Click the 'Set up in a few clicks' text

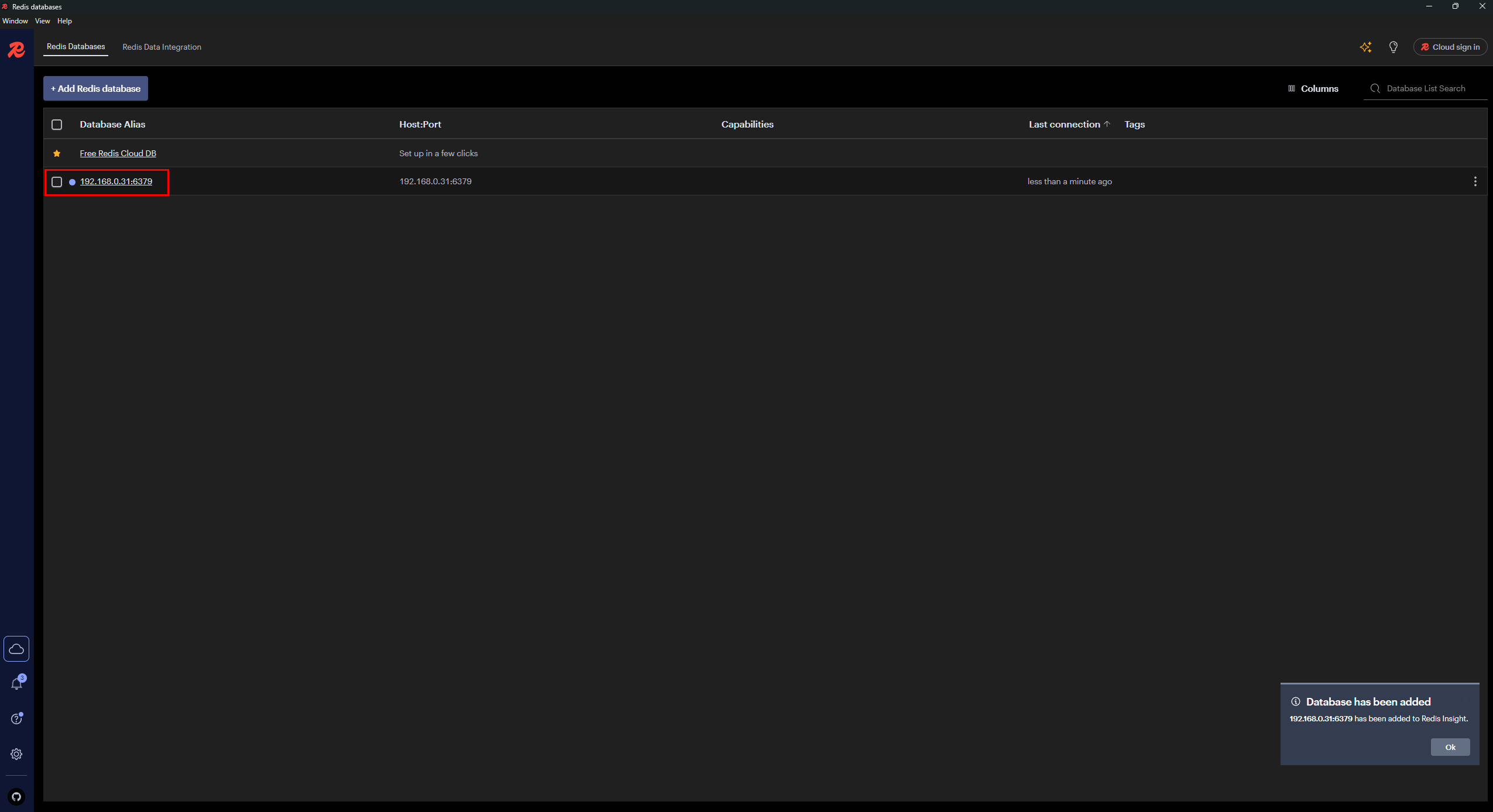tap(438, 153)
